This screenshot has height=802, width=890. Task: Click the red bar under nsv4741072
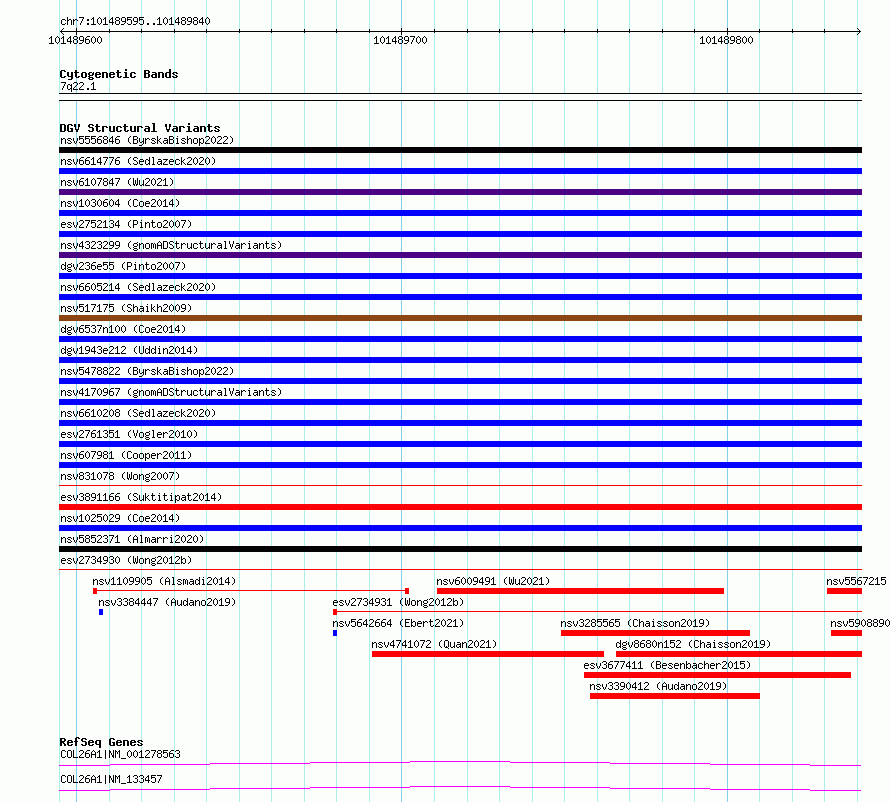pyautogui.click(x=488, y=654)
